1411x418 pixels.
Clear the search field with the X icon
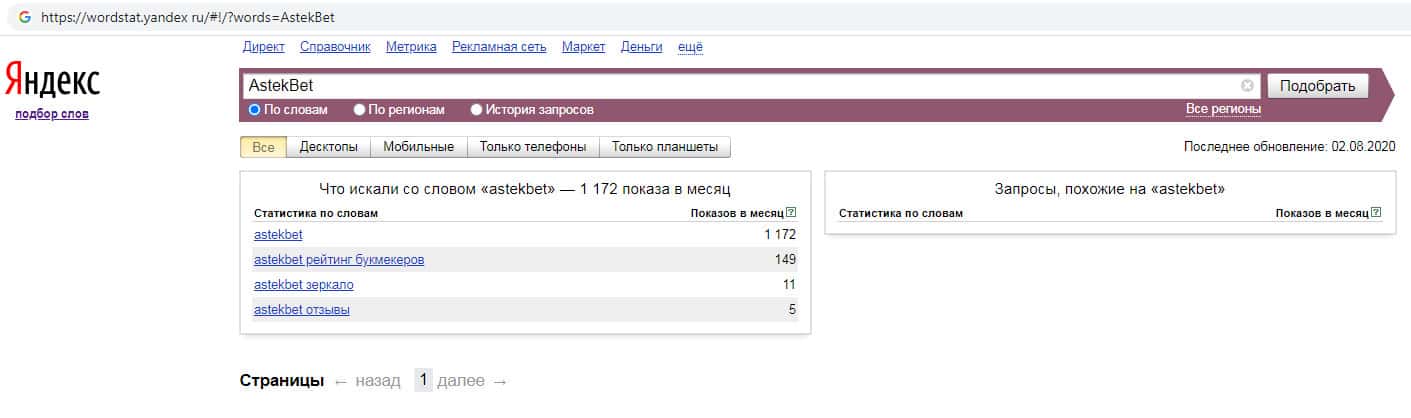tap(1247, 86)
